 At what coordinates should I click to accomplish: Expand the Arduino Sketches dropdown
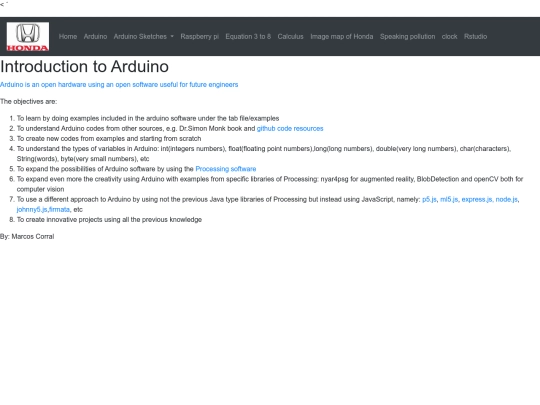coord(144,37)
